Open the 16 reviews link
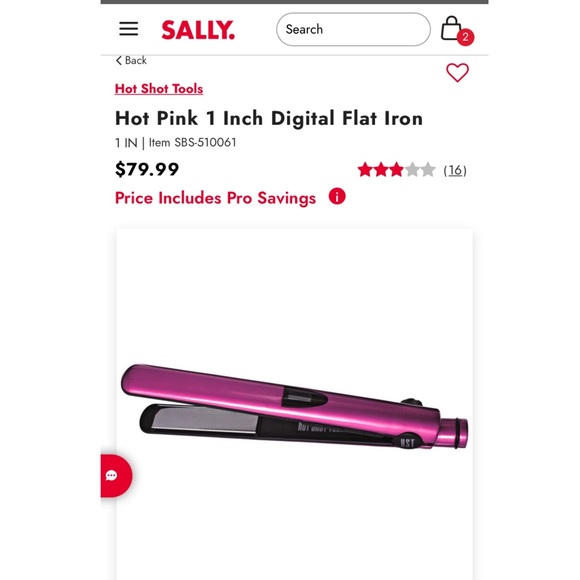 tap(455, 170)
